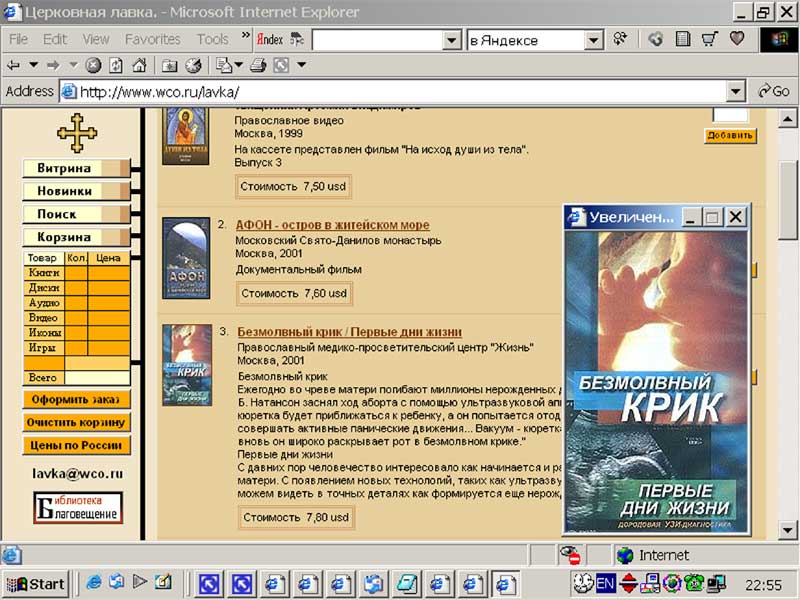This screenshot has width=800, height=600.
Task: Open the File menu
Action: (19, 39)
